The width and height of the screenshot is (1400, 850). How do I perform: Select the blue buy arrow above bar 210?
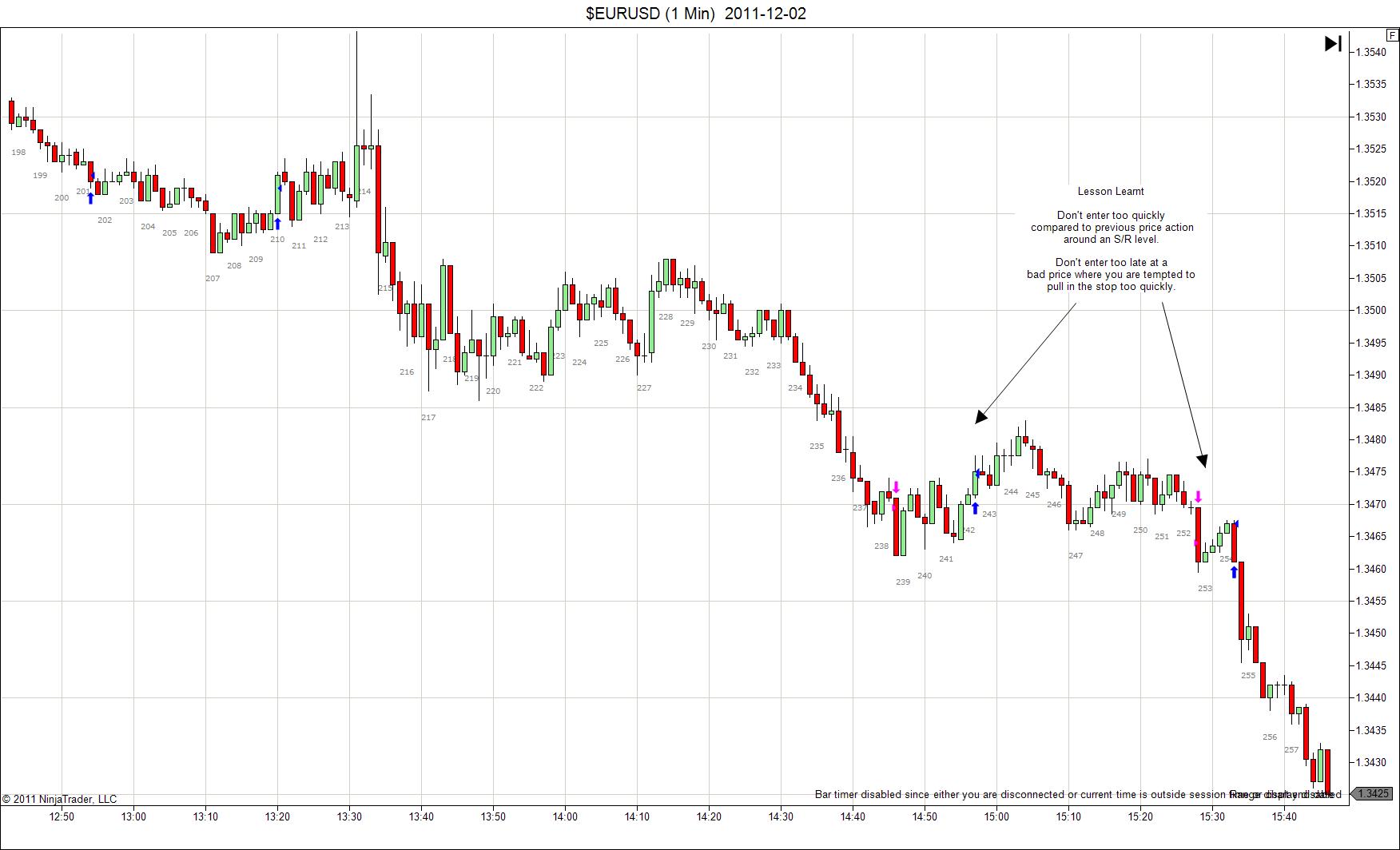click(277, 224)
